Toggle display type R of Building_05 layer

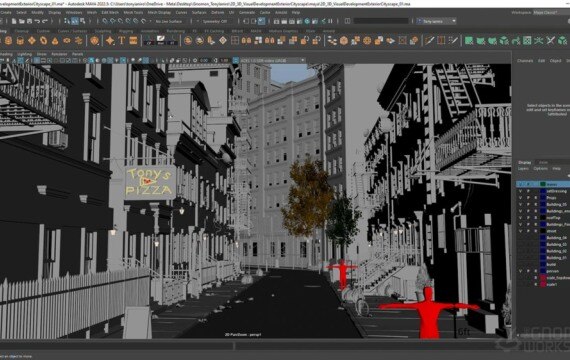click(x=535, y=204)
